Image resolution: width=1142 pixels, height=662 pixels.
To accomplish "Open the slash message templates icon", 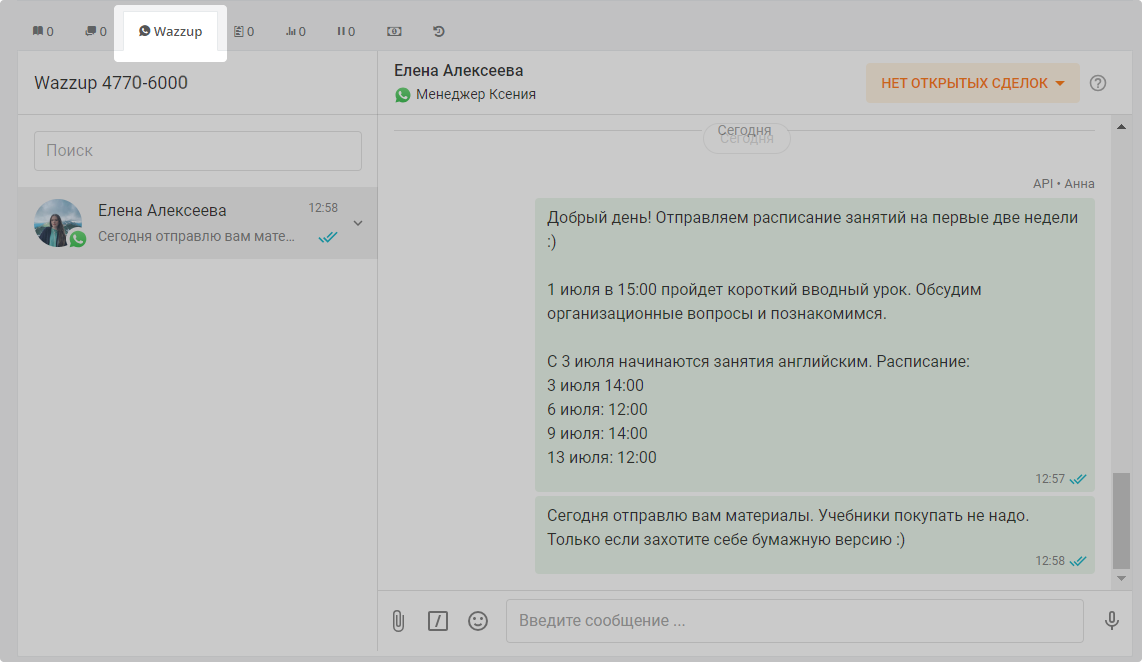I will tap(438, 621).
